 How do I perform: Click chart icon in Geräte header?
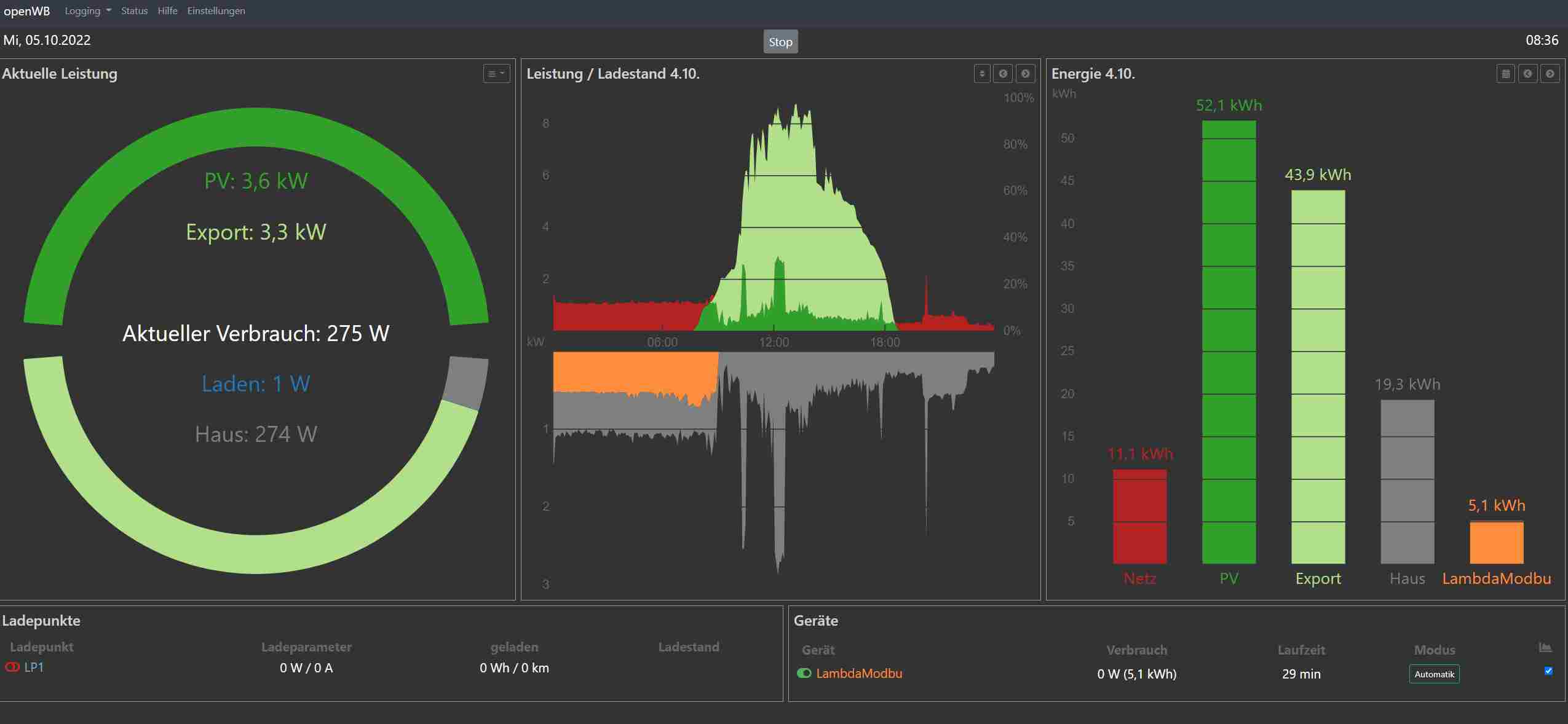[x=1545, y=648]
